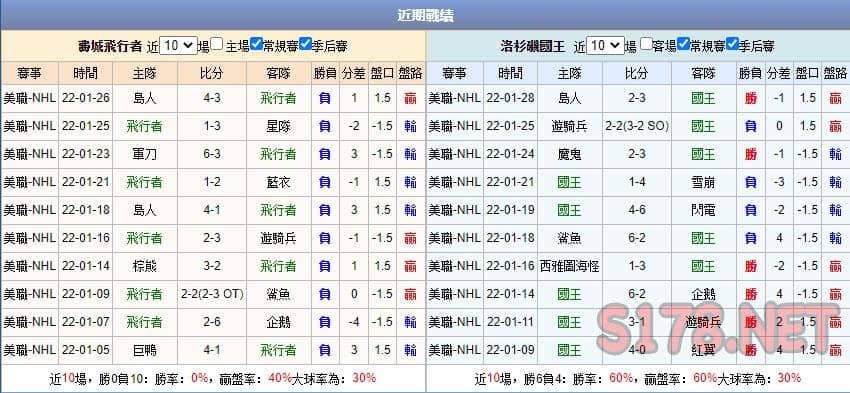Click 遊騎兵 home team on 22-01-25
Viewport: 850px width, 393px height.
[570, 126]
